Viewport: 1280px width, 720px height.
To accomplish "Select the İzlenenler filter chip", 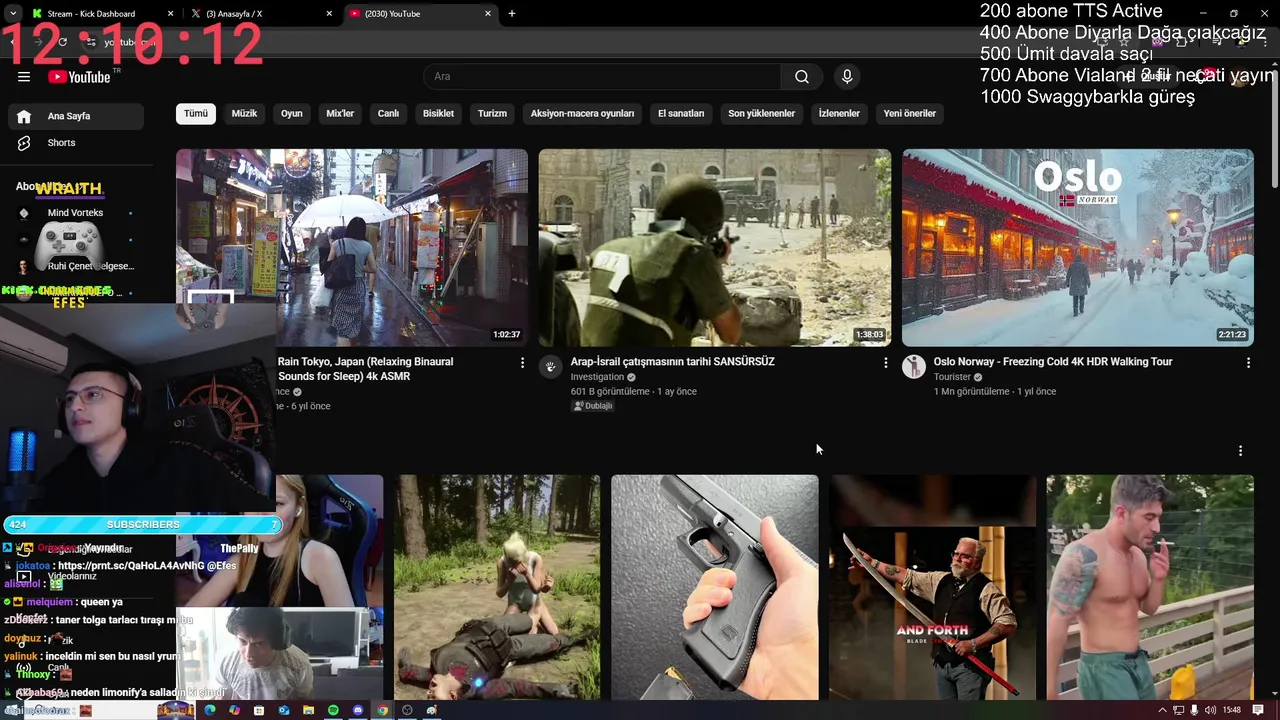I will tap(839, 113).
